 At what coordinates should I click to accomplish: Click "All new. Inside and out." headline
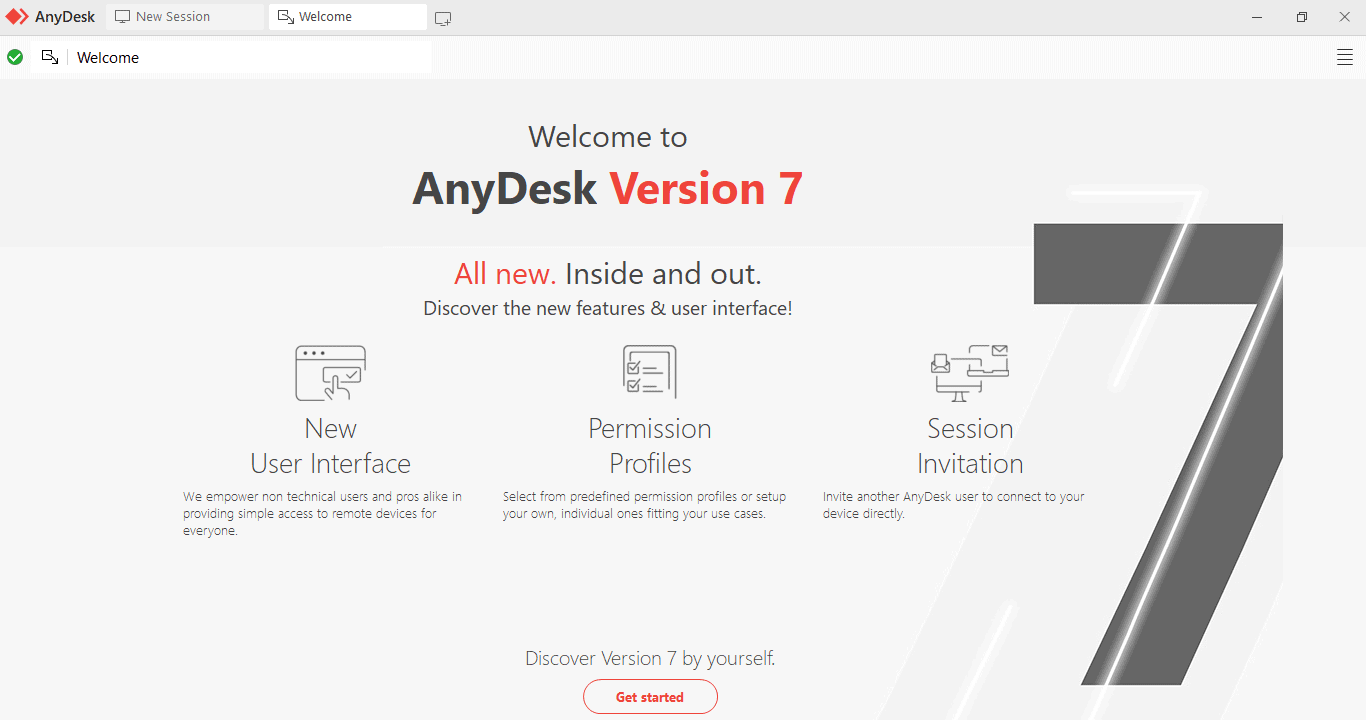[x=608, y=273]
